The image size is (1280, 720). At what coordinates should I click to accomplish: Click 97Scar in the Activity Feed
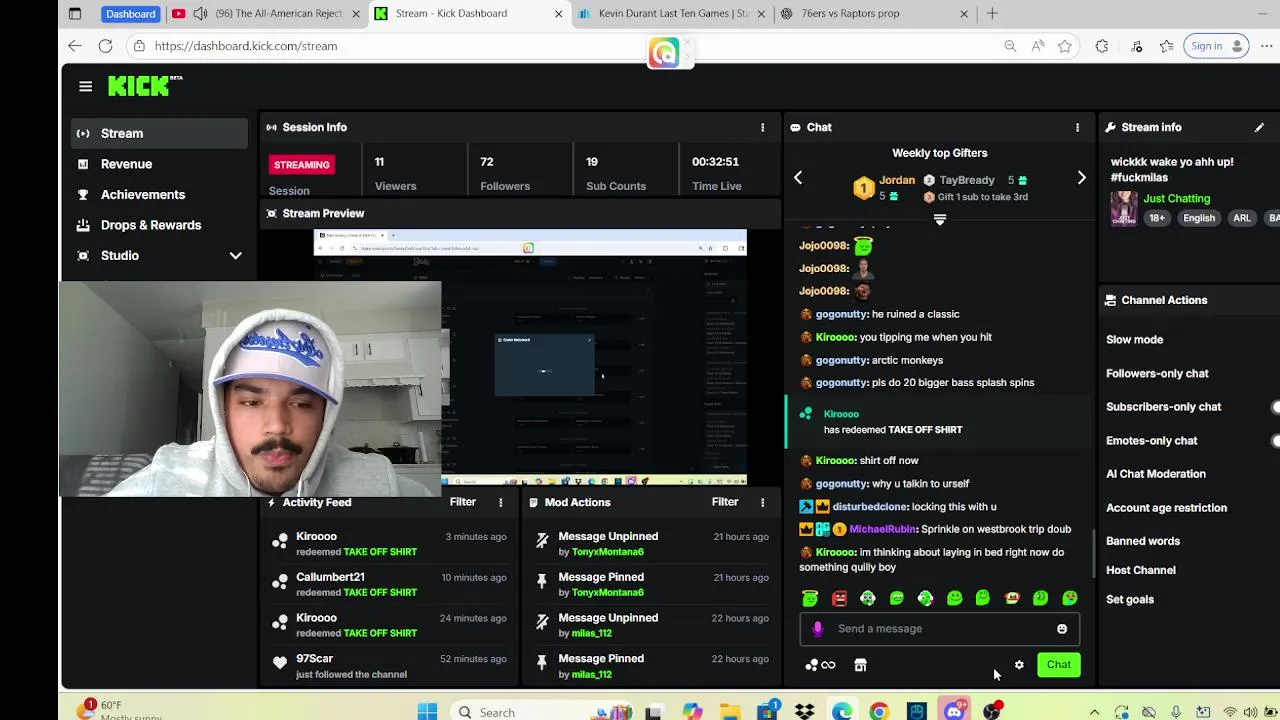(314, 659)
